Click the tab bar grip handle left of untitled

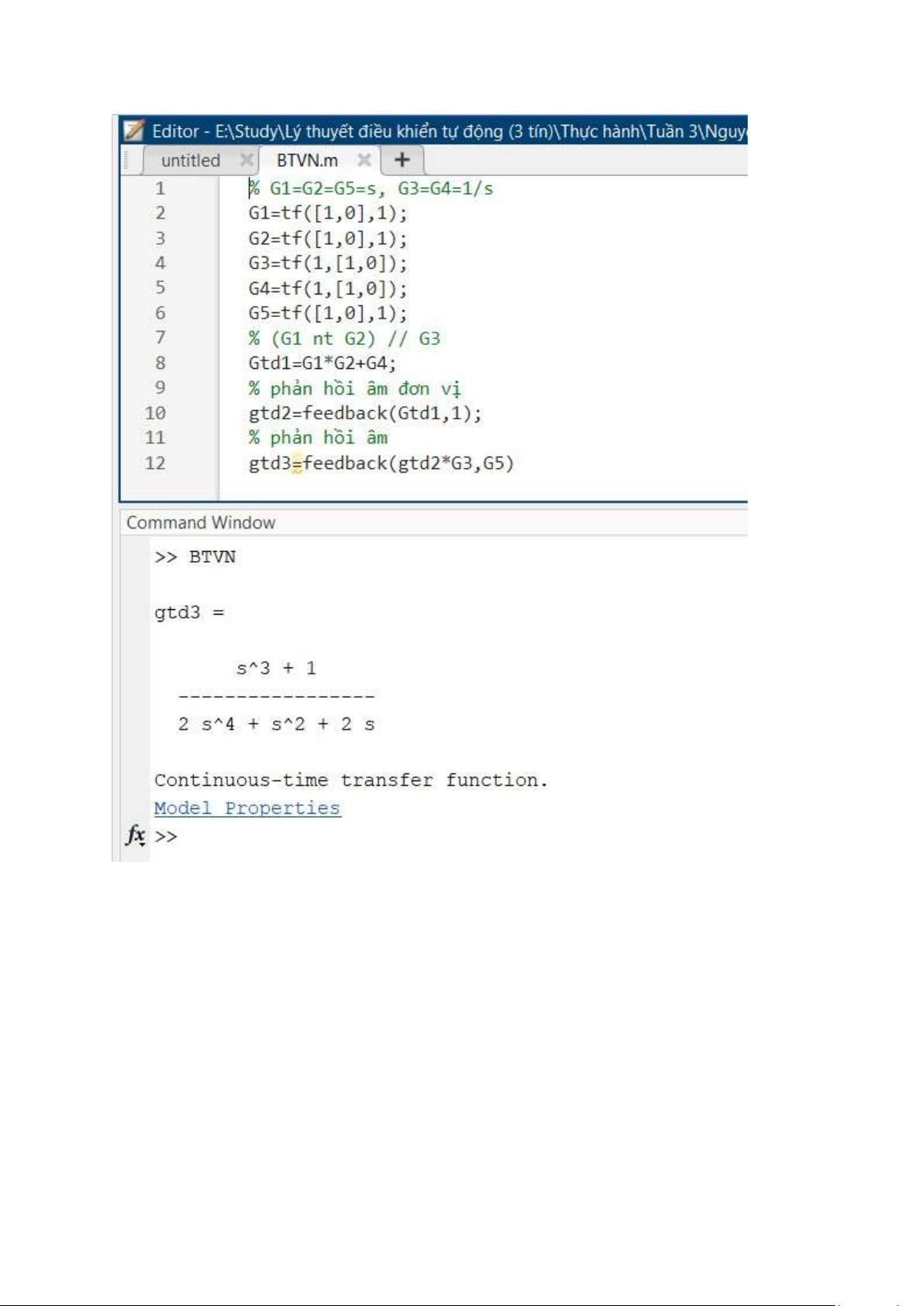(x=128, y=160)
